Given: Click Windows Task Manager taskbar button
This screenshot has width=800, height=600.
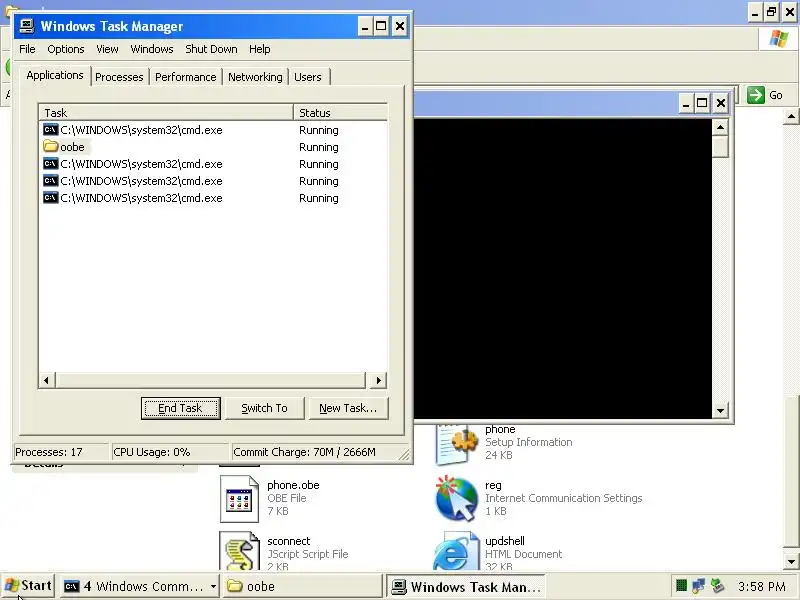Looking at the screenshot, I should pyautogui.click(x=465, y=587).
